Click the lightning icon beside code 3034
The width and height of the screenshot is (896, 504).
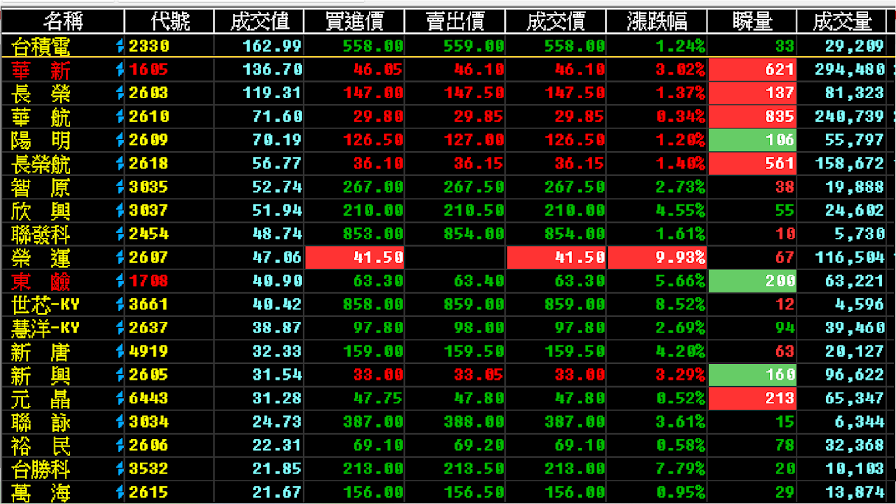click(x=120, y=422)
